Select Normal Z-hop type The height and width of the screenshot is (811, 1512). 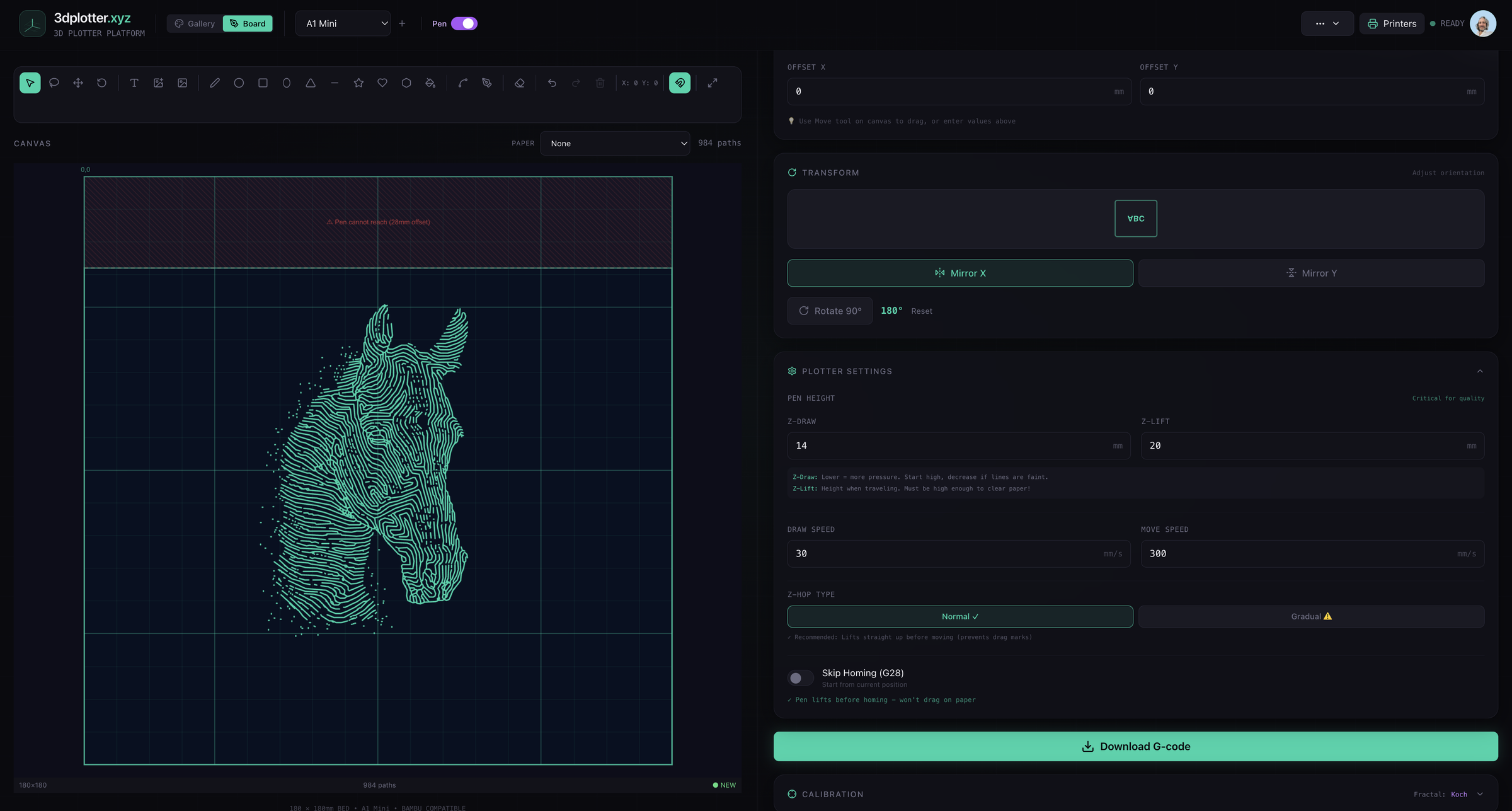[x=960, y=617]
